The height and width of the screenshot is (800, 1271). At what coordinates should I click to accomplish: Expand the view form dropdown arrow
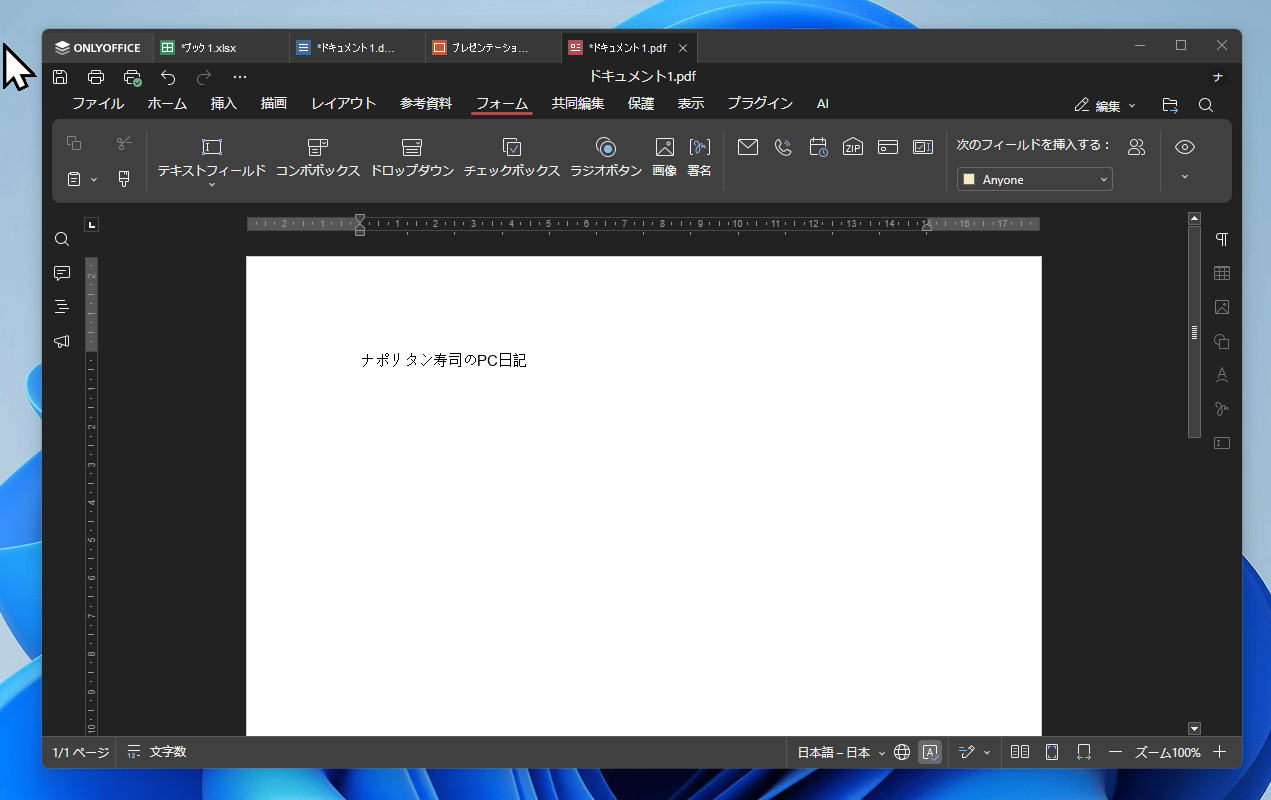pos(1185,177)
